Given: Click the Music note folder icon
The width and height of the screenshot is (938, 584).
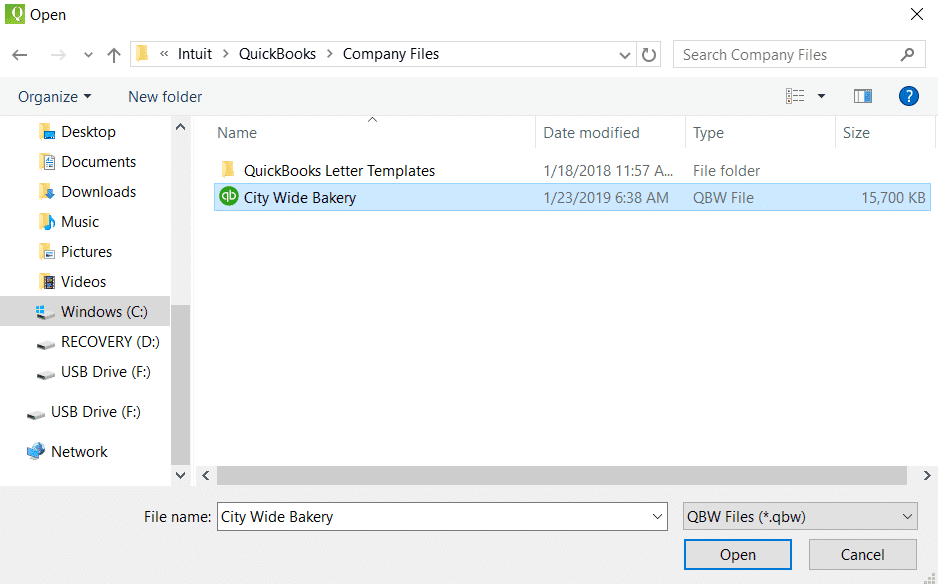Looking at the screenshot, I should 47,221.
